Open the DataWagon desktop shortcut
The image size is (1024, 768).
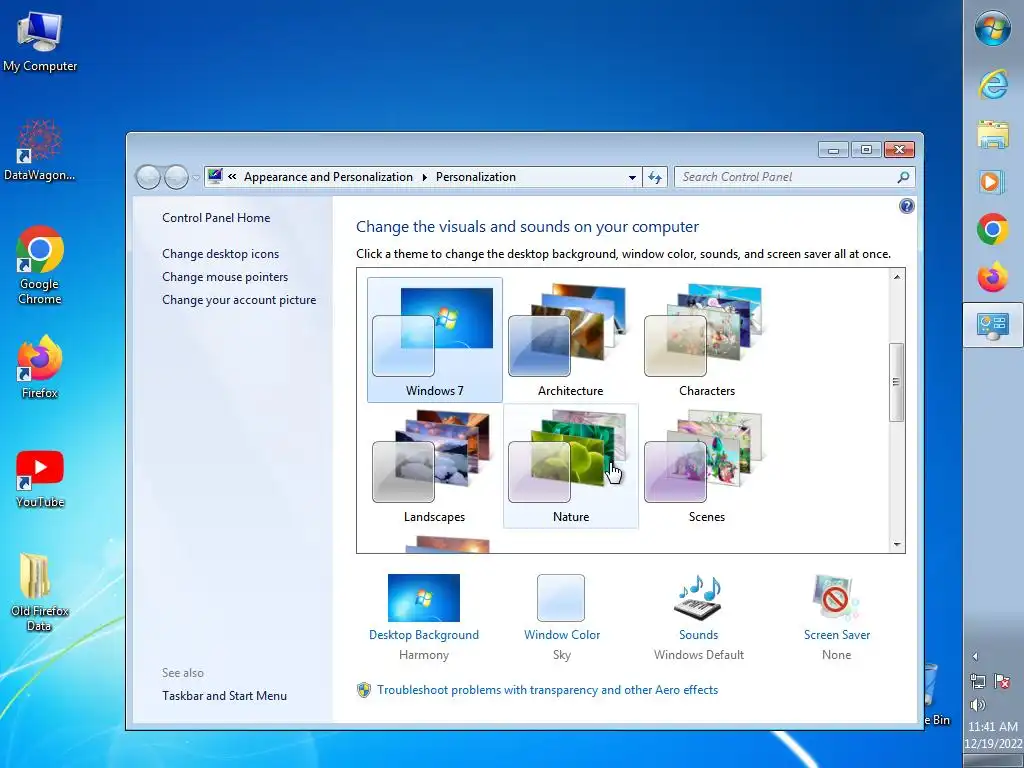click(39, 150)
